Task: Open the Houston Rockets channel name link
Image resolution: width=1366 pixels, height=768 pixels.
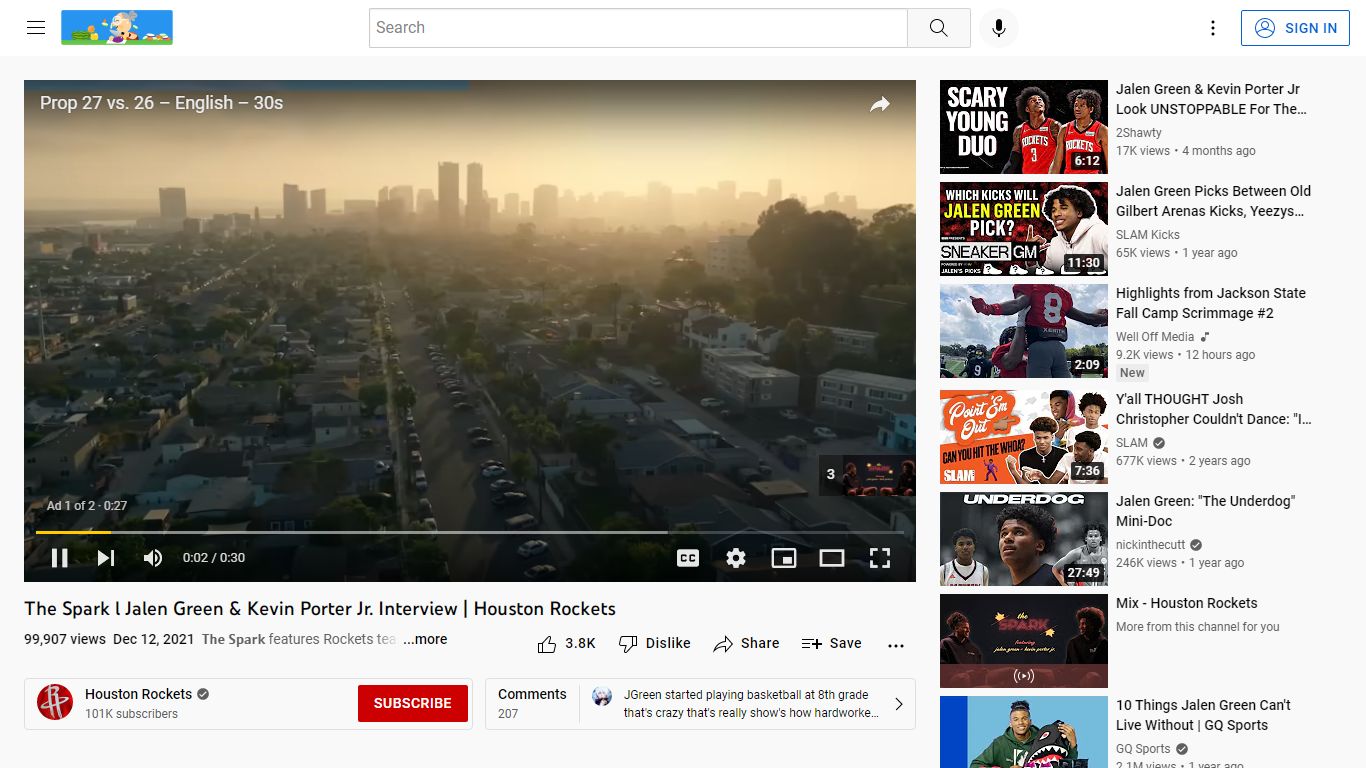Action: click(x=139, y=694)
